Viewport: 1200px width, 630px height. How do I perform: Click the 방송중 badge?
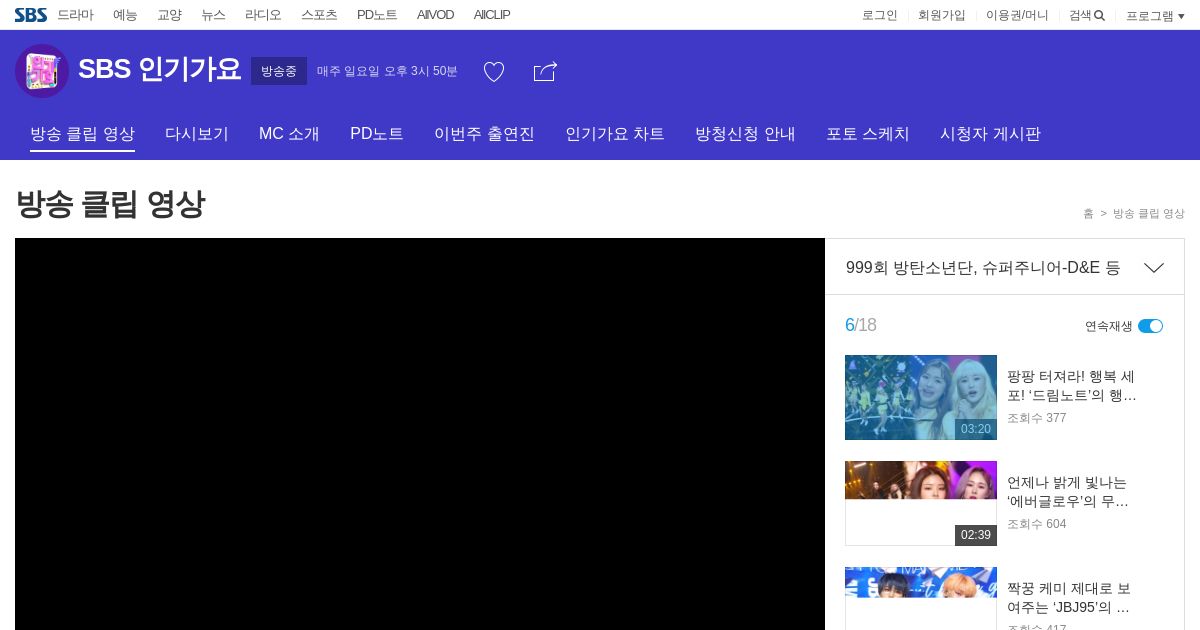coord(279,71)
